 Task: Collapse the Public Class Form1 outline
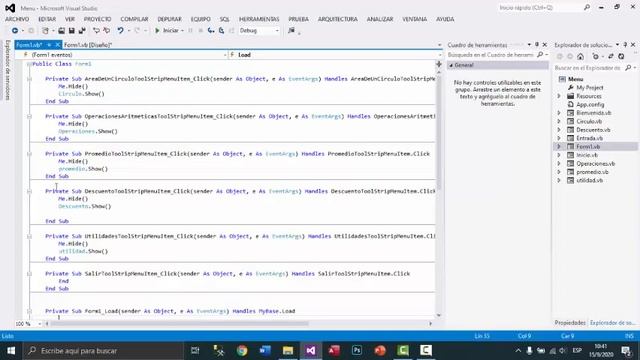tap(29, 64)
